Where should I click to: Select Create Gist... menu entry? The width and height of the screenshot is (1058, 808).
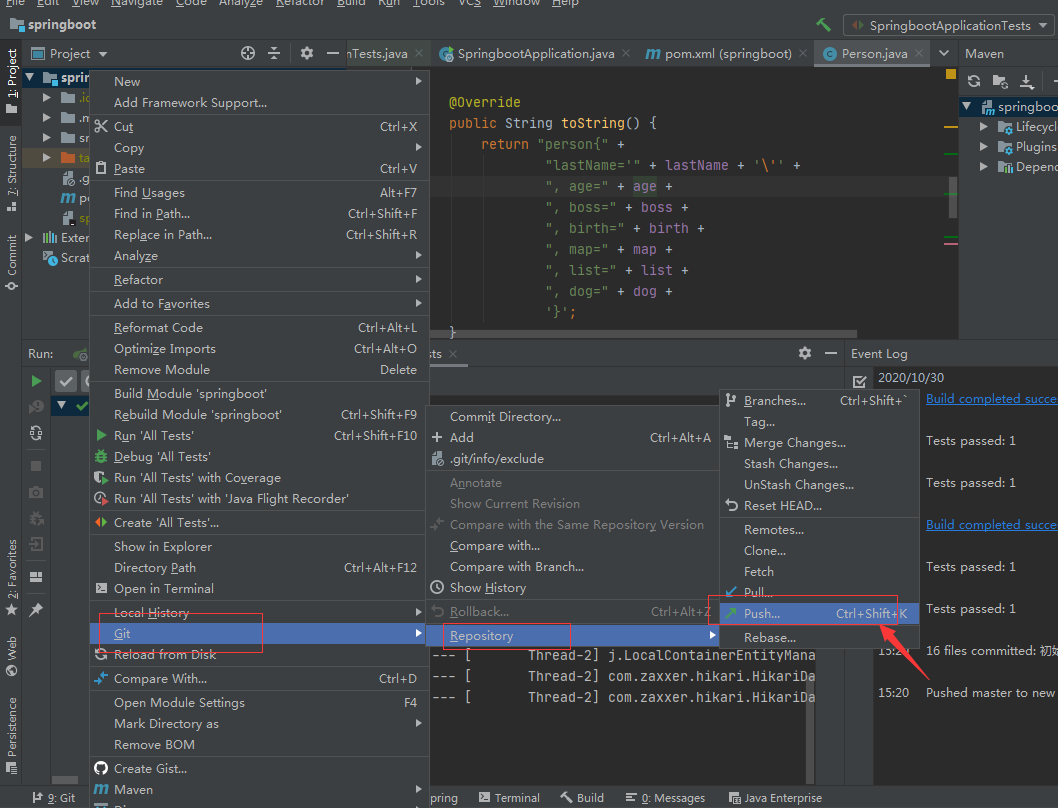[259, 768]
